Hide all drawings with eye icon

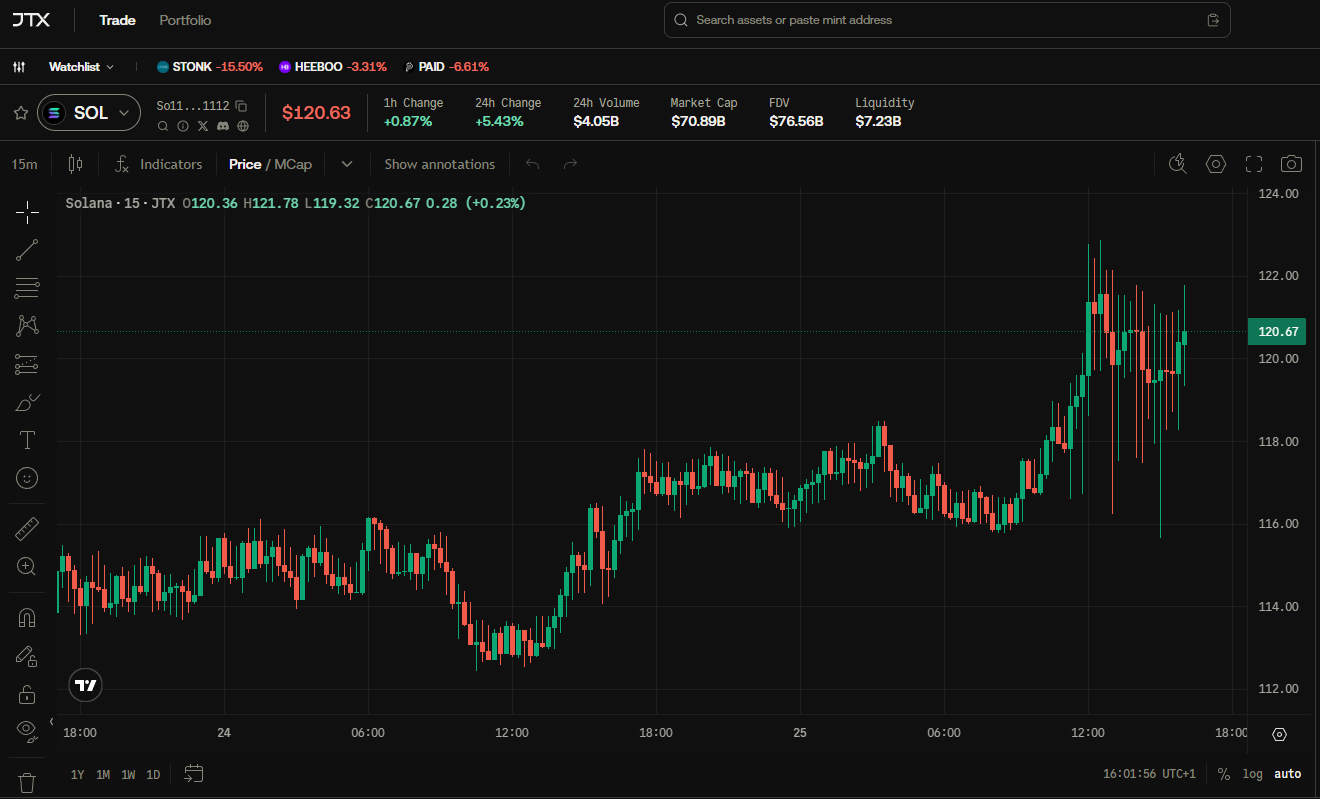click(27, 731)
